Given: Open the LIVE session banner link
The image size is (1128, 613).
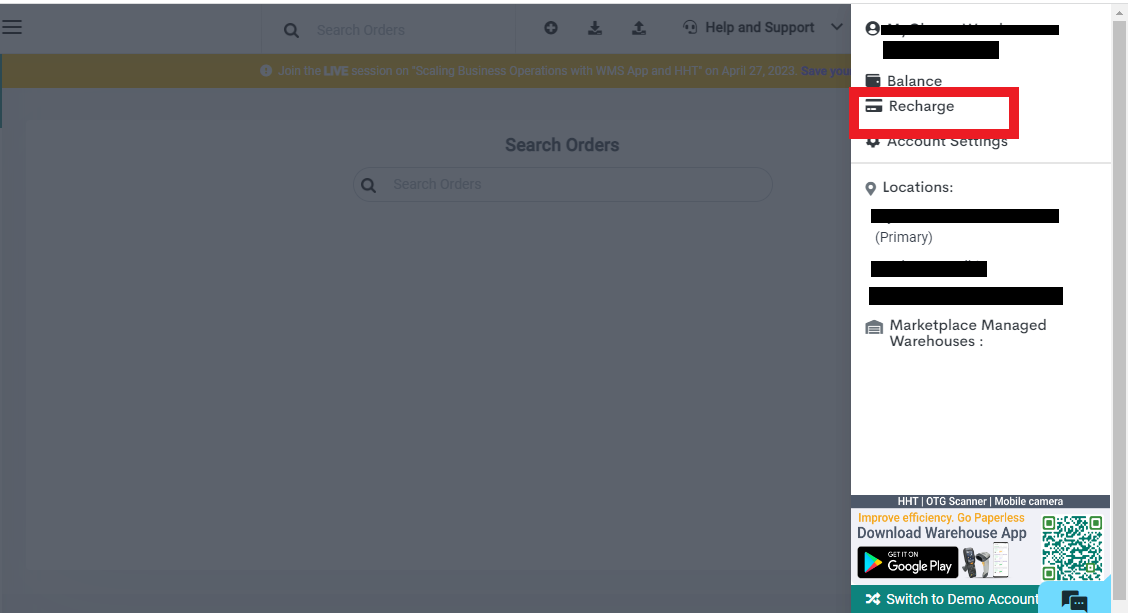Looking at the screenshot, I should pyautogui.click(x=826, y=71).
